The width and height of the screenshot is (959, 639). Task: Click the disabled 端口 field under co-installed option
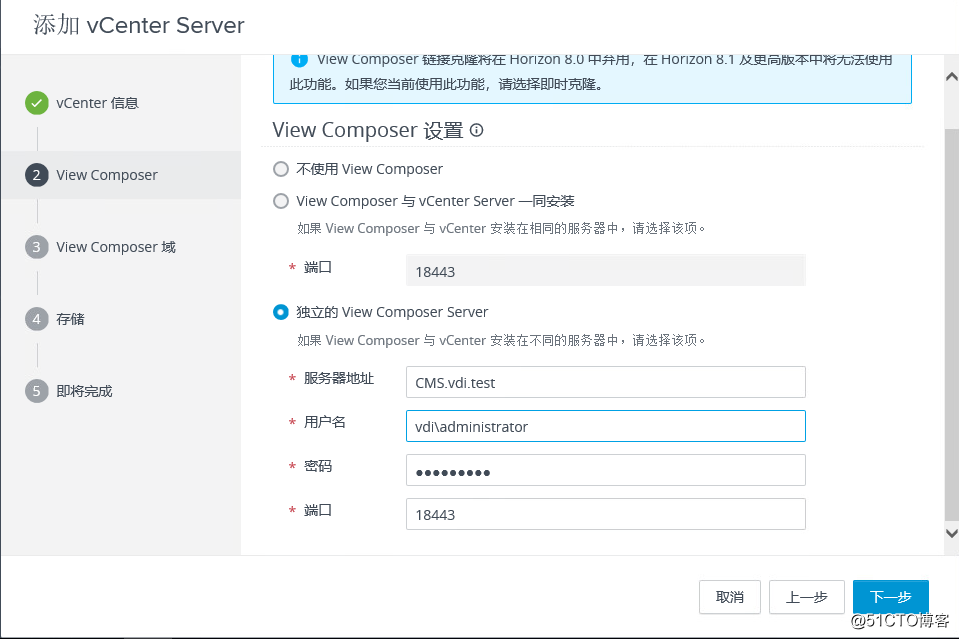(605, 270)
